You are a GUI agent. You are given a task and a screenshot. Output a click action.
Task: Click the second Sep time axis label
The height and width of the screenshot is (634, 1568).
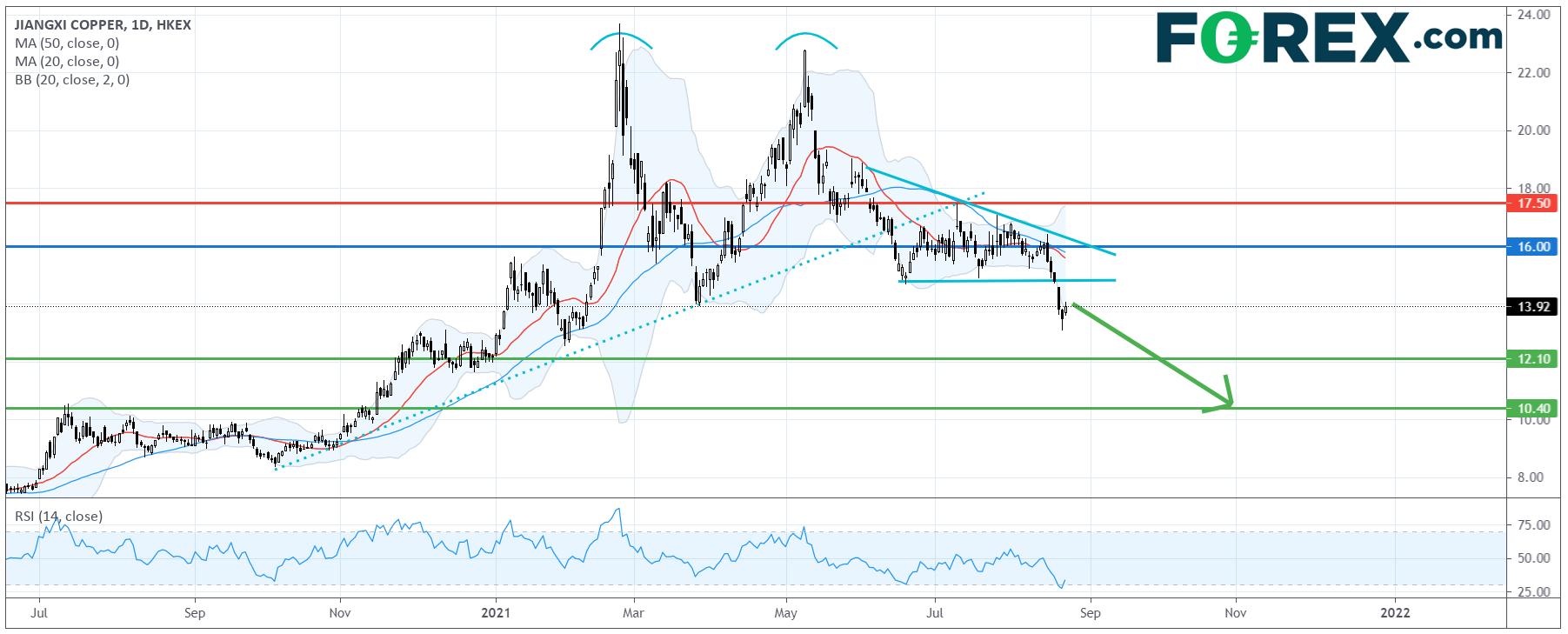pyautogui.click(x=1091, y=612)
